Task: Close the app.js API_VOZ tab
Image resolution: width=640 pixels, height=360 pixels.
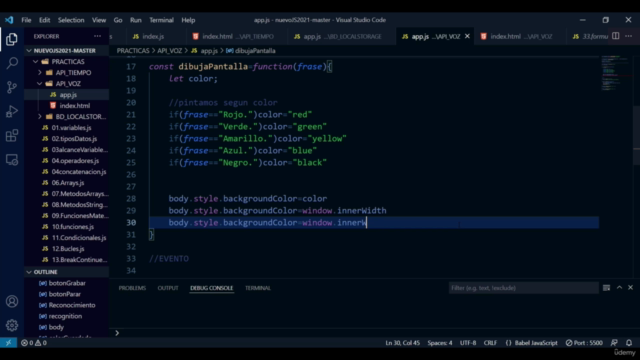Action: pos(467,36)
